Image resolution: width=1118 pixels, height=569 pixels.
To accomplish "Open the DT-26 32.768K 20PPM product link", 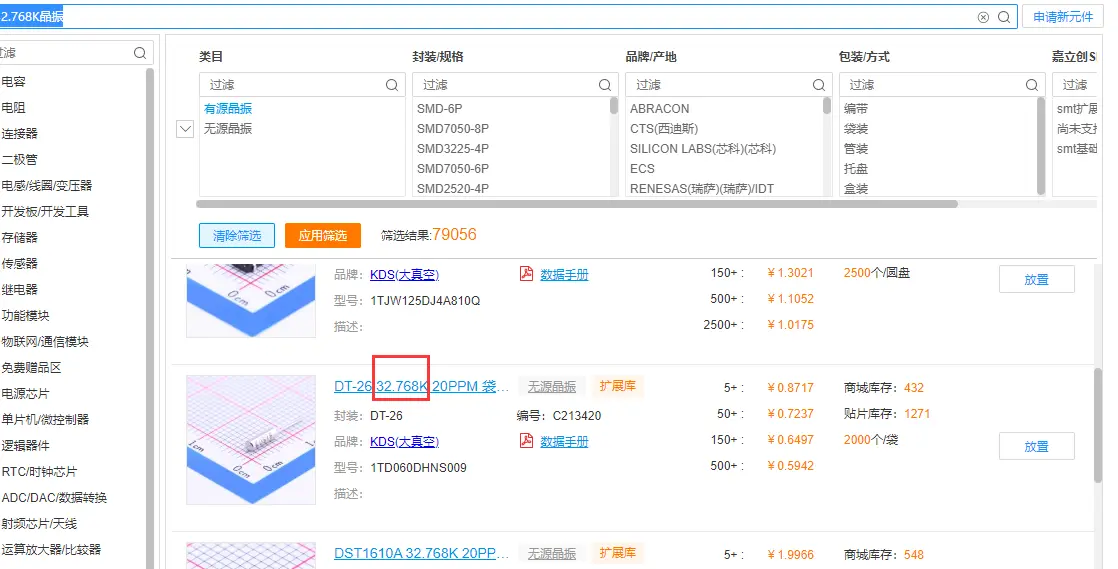I will point(414,386).
